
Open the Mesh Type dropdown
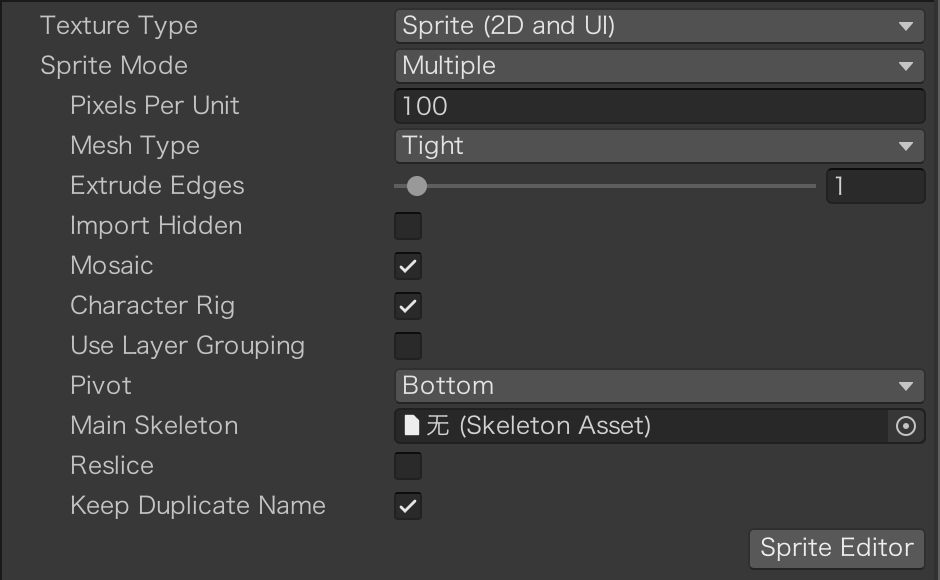(x=659, y=146)
